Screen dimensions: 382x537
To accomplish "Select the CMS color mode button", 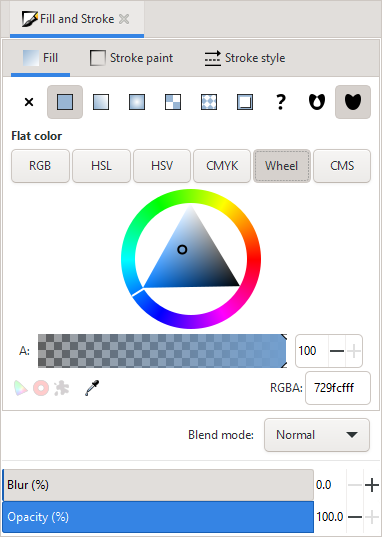I will pos(342,166).
